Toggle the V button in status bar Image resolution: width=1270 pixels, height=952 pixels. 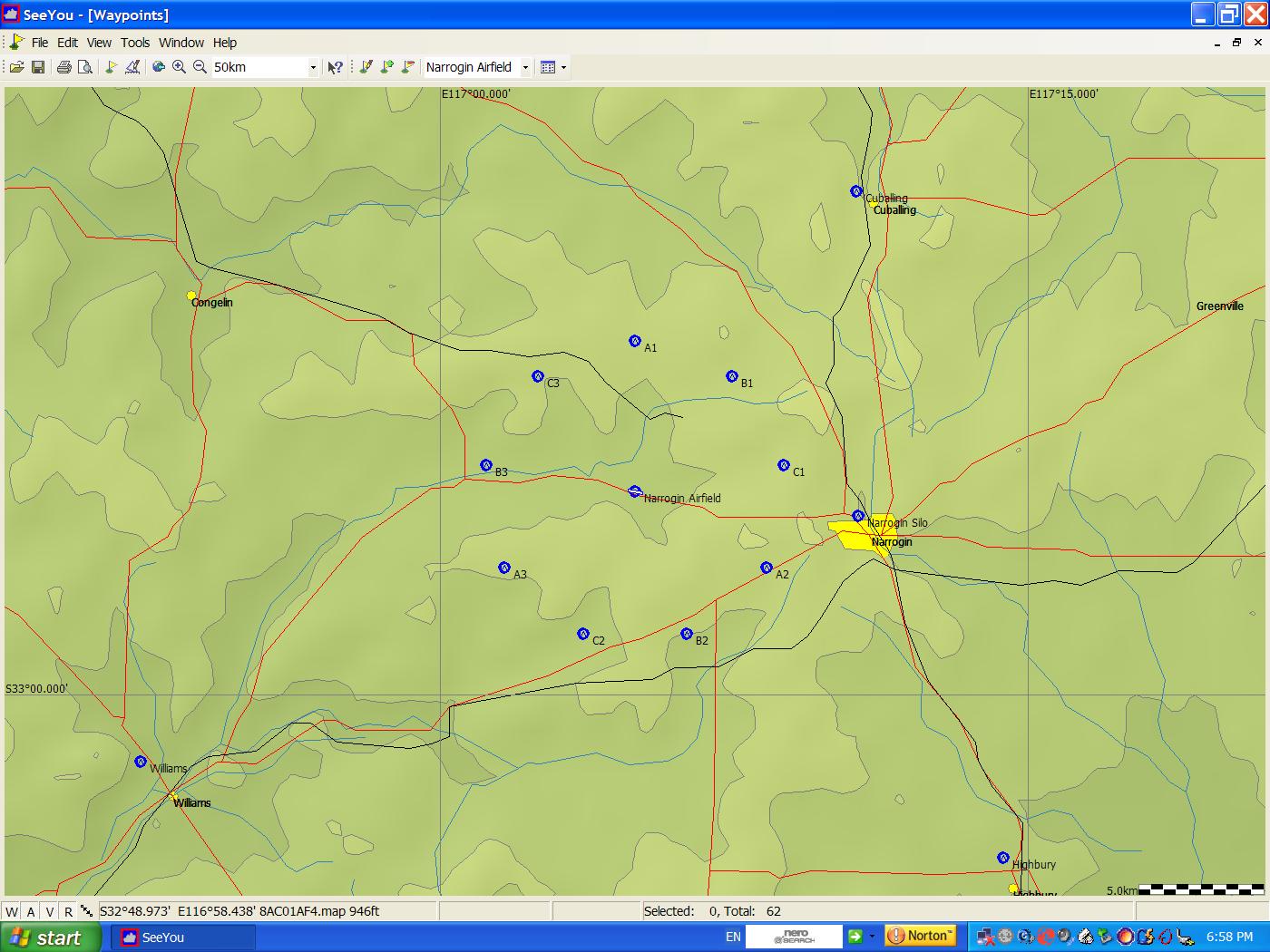(49, 912)
